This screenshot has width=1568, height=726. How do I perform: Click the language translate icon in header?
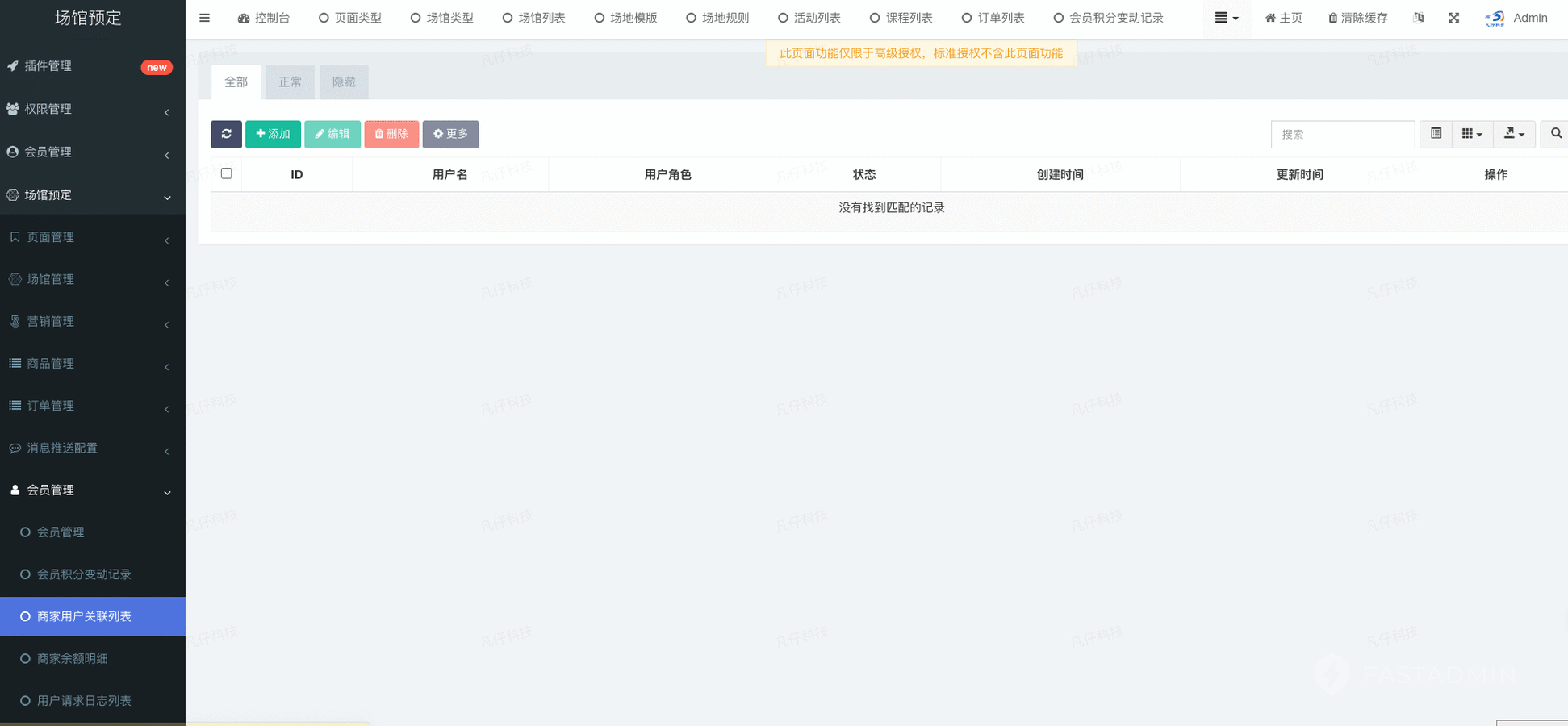(1419, 18)
